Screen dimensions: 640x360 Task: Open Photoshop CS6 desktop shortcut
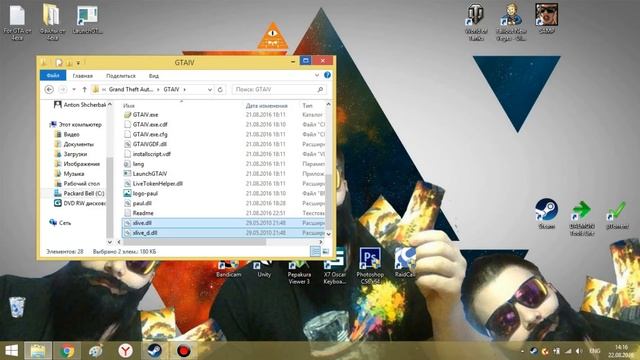(370, 265)
